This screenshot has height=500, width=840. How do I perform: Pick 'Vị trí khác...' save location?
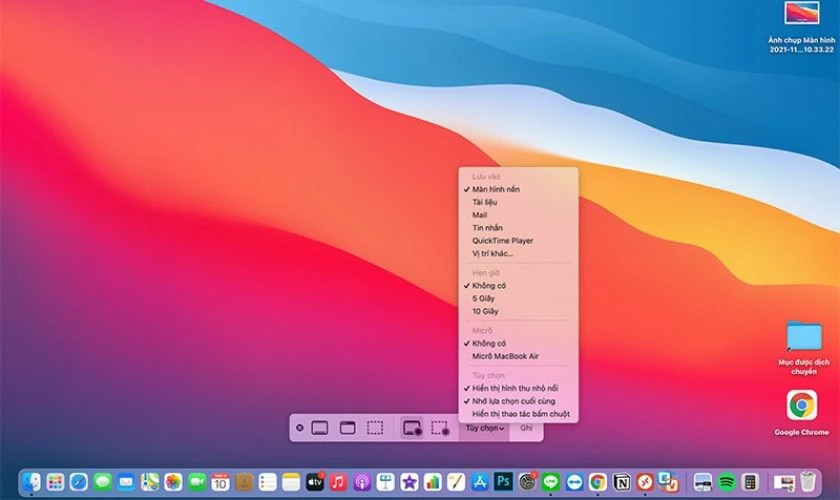(x=492, y=253)
